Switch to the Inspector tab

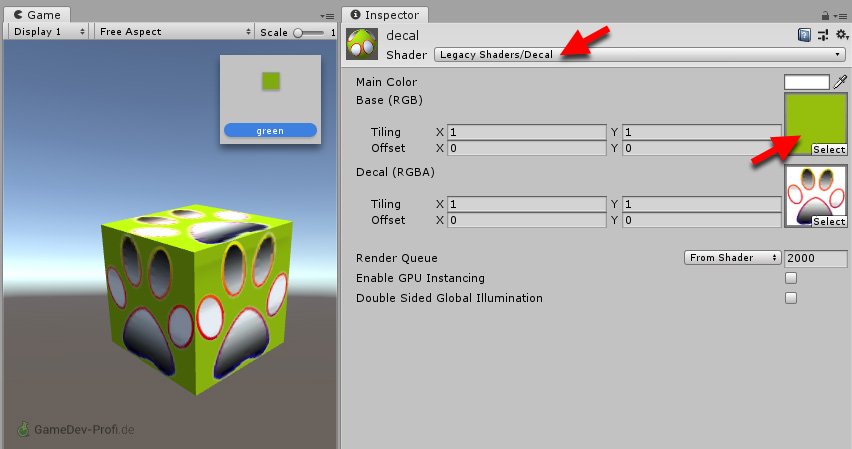click(385, 15)
